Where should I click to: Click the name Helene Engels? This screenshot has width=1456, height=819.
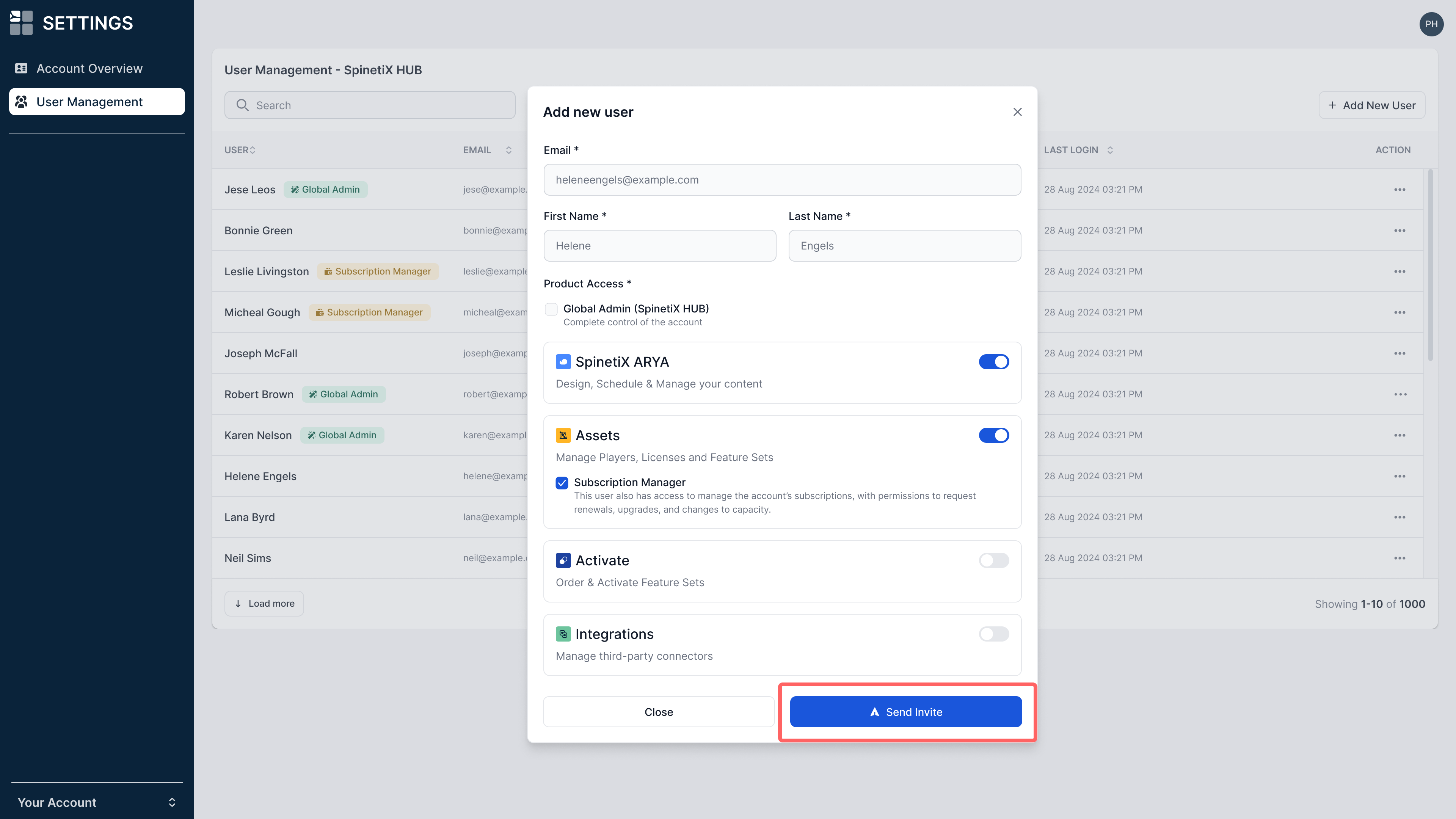[x=260, y=477]
